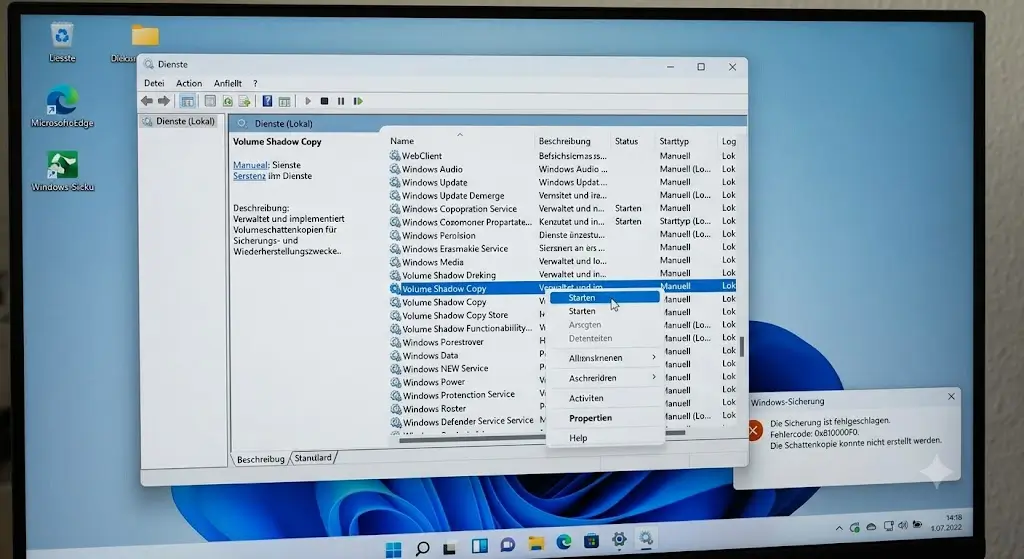Switch to the Standlard tab

coord(313,458)
